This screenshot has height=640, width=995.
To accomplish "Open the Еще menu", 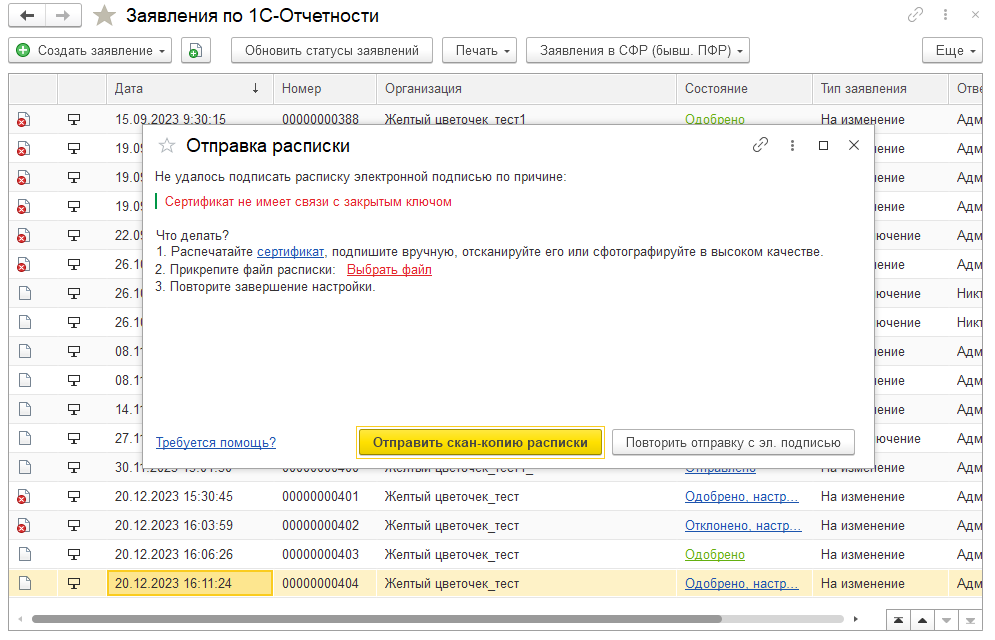I will [x=949, y=50].
